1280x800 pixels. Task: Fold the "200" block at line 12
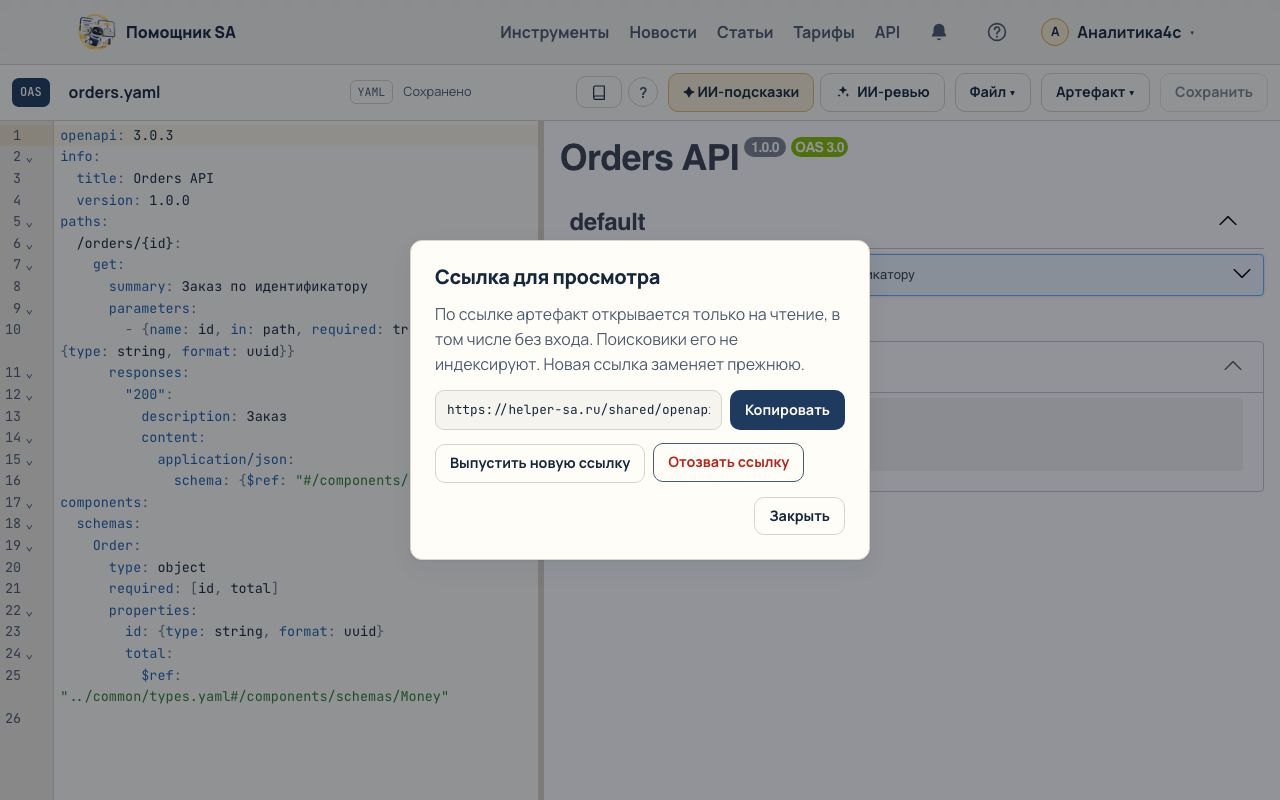29,396
